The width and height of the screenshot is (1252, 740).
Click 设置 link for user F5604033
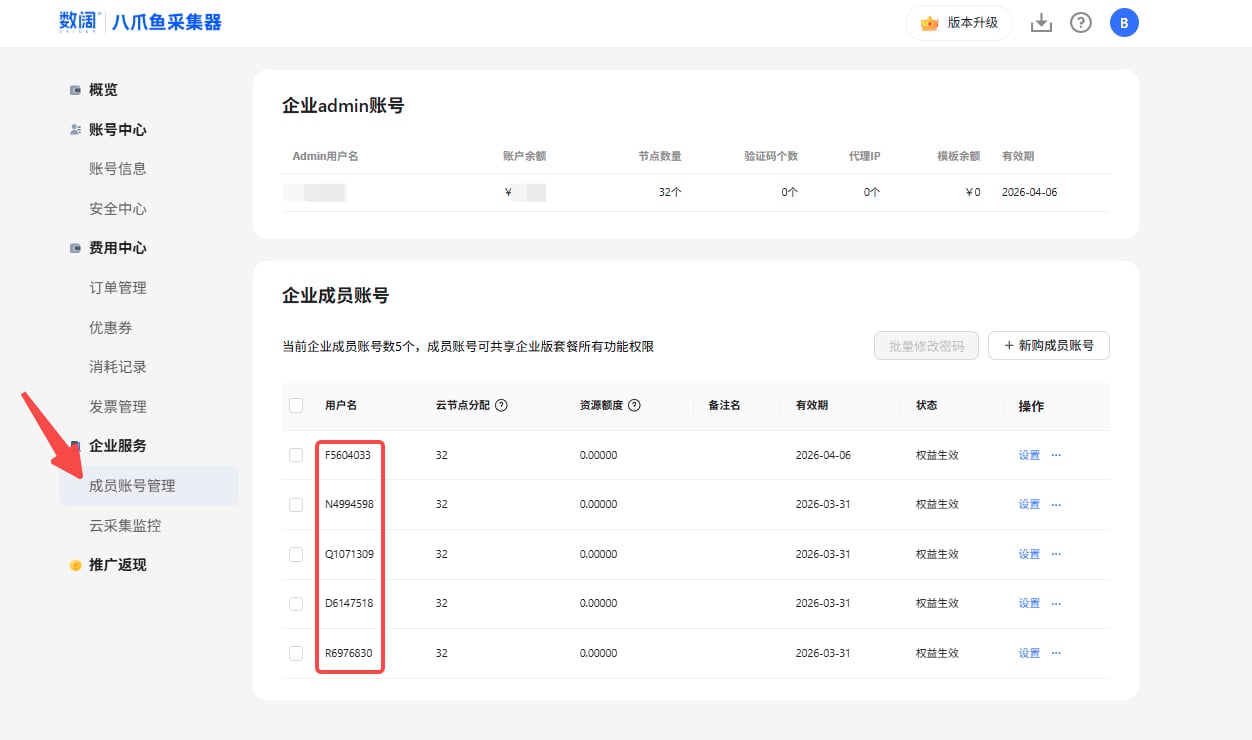(x=1029, y=455)
